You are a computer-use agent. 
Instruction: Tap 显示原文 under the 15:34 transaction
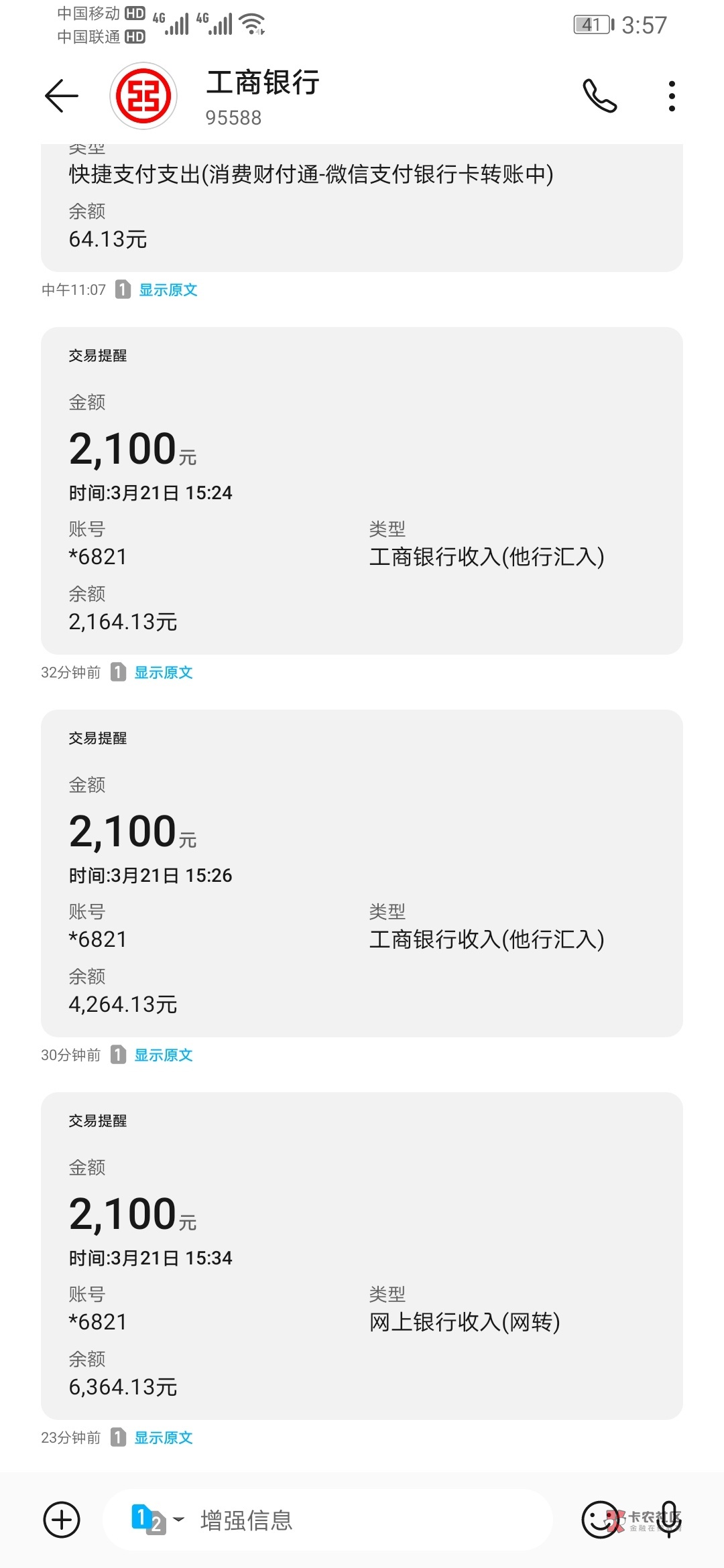click(x=164, y=1437)
